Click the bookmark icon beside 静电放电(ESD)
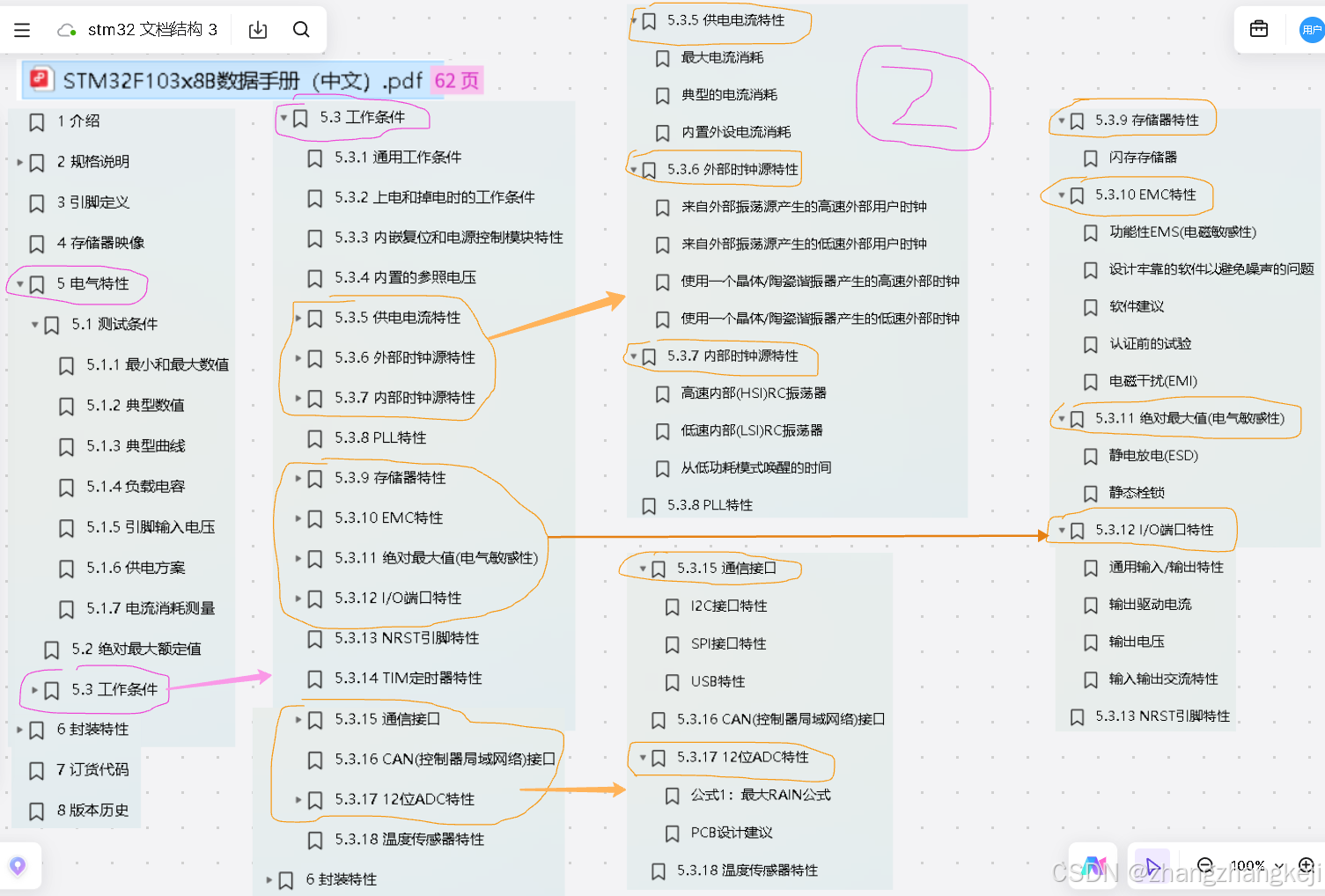The image size is (1325, 896). (1090, 457)
